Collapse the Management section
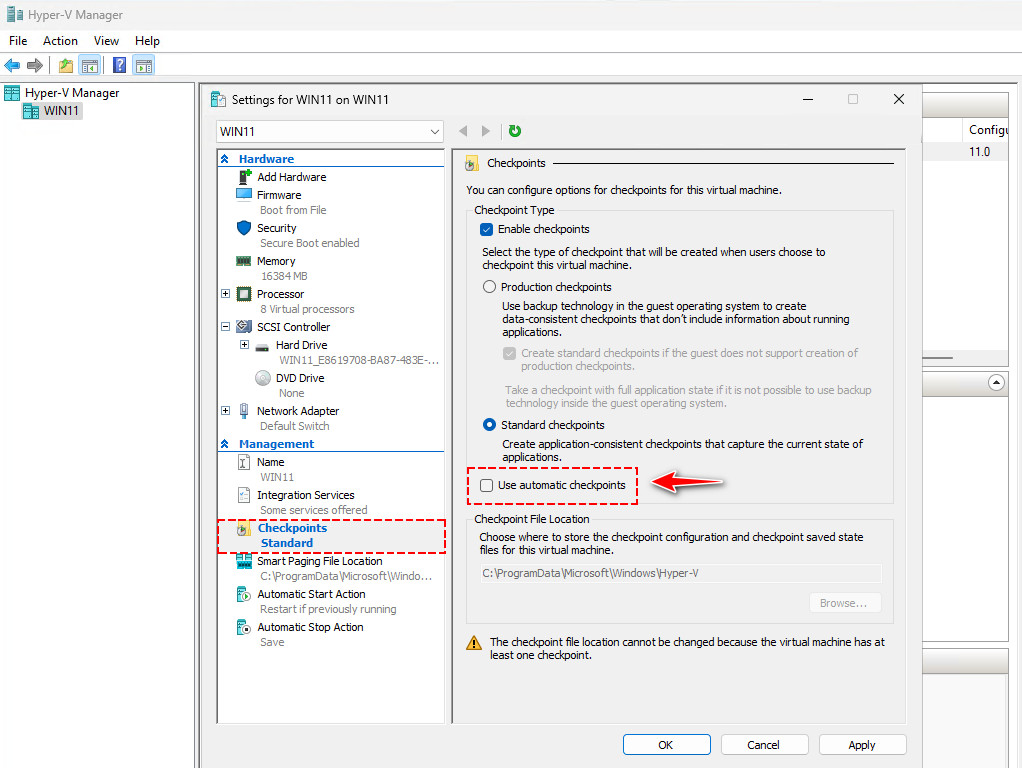1022x768 pixels. coord(225,444)
